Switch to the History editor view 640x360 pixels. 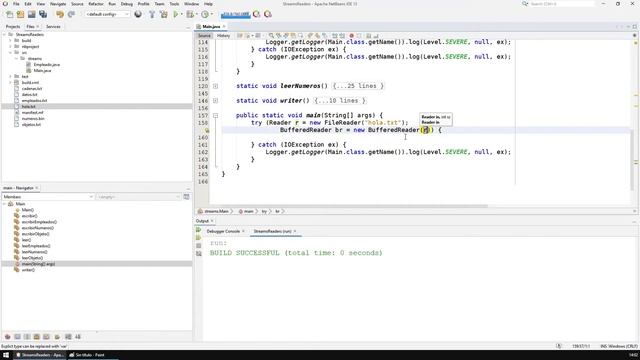(x=223, y=36)
